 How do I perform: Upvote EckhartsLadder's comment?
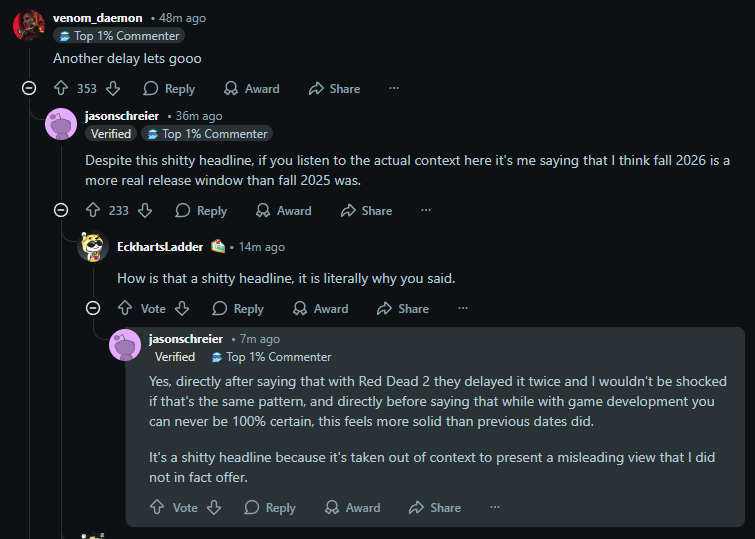[125, 309]
